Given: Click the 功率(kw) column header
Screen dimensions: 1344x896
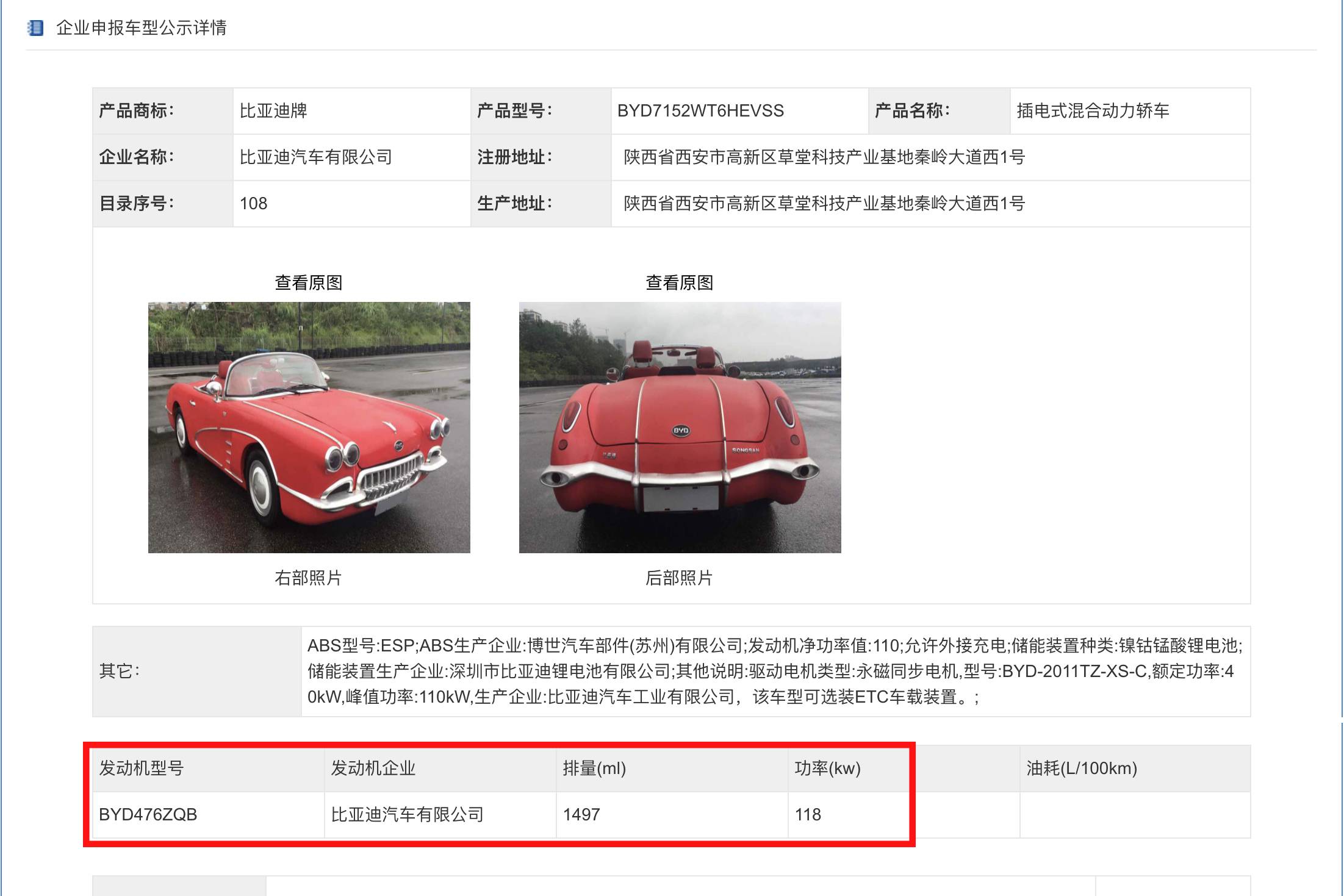Looking at the screenshot, I should pos(904,769).
